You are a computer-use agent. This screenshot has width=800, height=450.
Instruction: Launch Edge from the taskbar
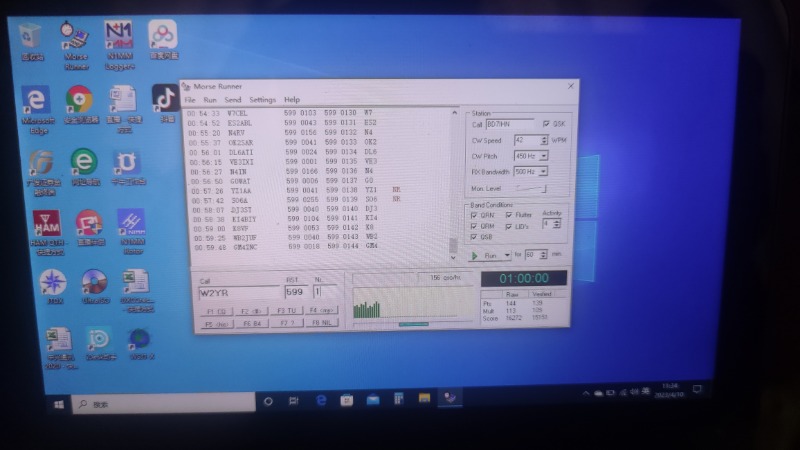321,401
